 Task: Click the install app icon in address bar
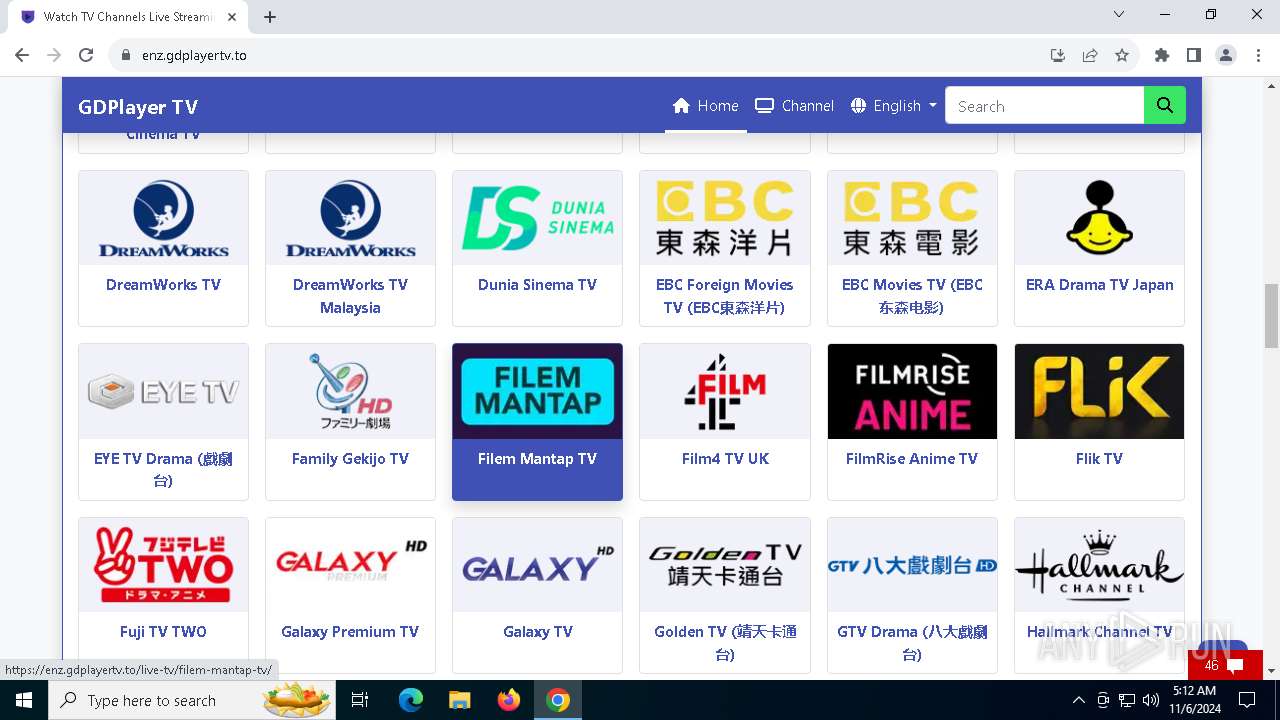click(1058, 55)
